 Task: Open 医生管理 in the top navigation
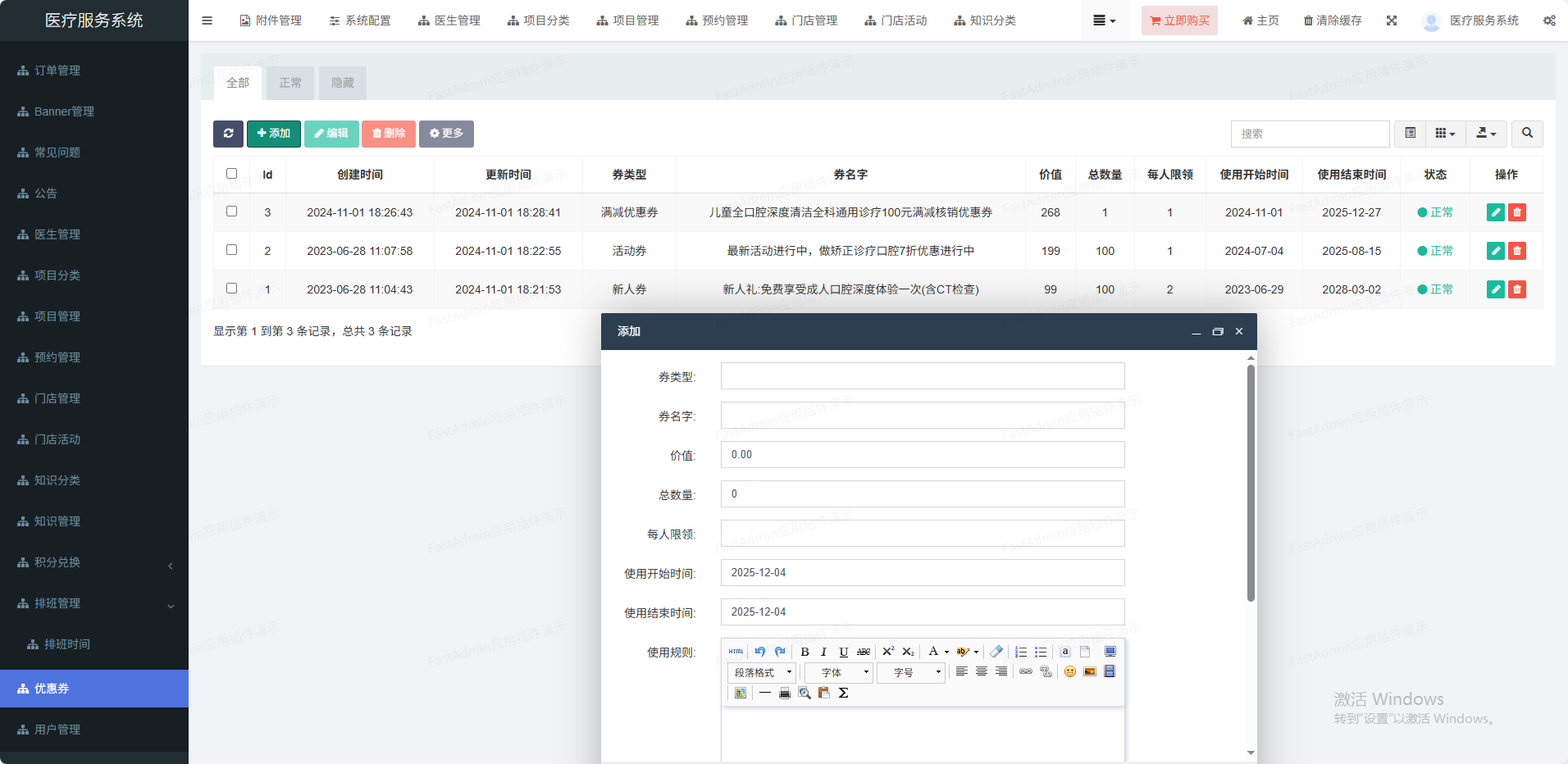pos(449,20)
